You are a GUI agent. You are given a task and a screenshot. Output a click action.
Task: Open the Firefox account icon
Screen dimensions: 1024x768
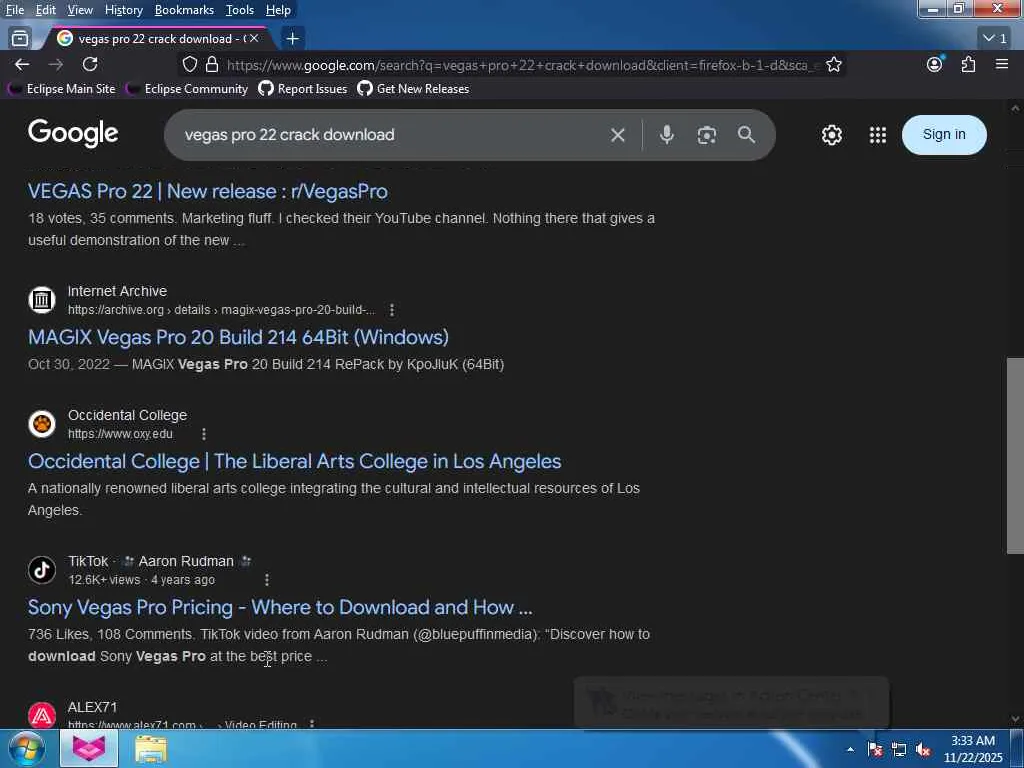click(935, 64)
